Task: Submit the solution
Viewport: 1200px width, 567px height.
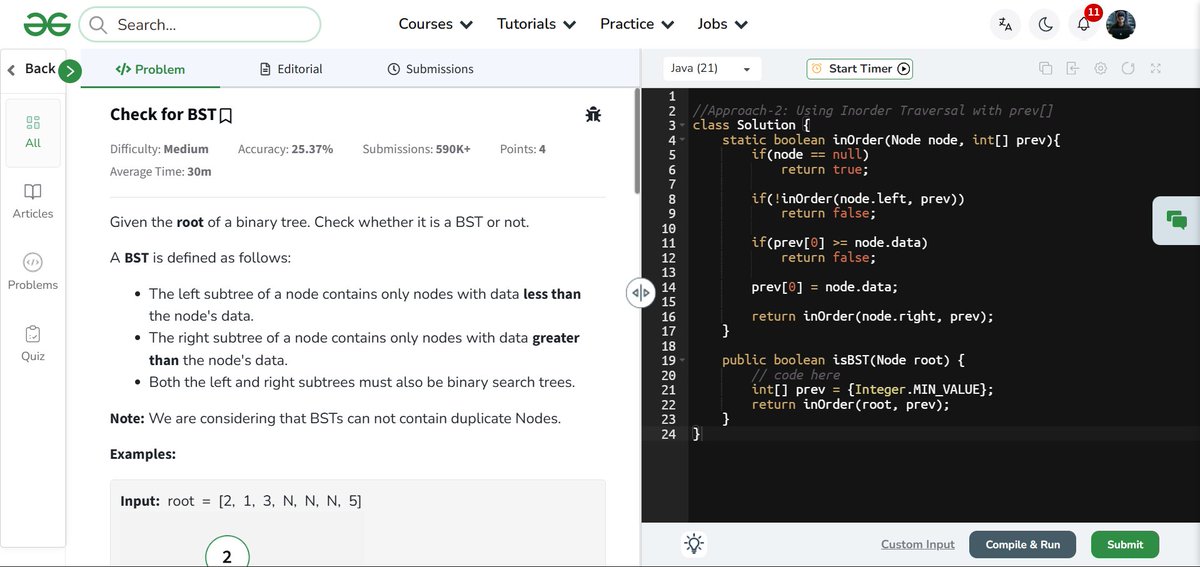Action: [1125, 544]
